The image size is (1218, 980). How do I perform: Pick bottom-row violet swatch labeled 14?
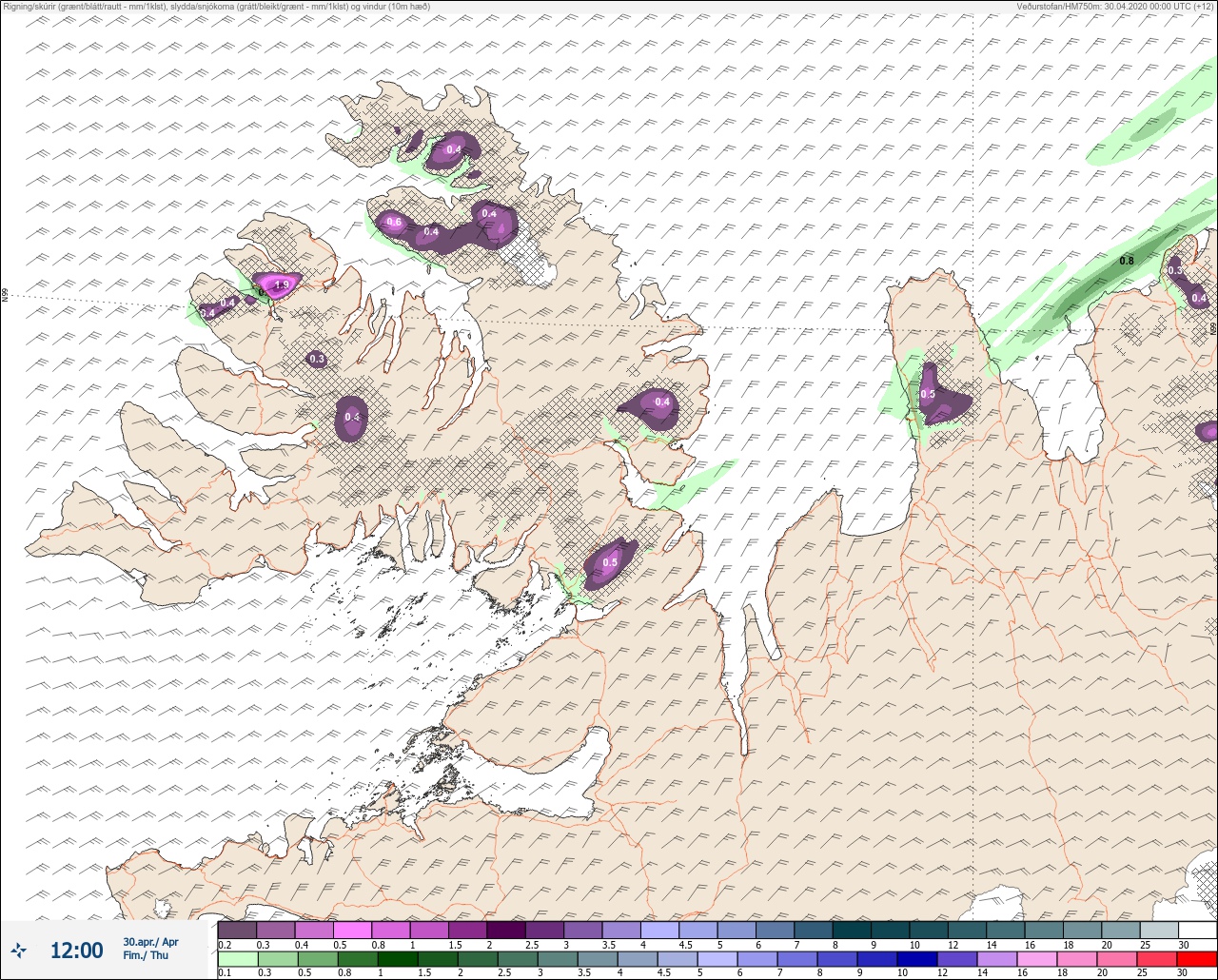pyautogui.click(x=997, y=959)
